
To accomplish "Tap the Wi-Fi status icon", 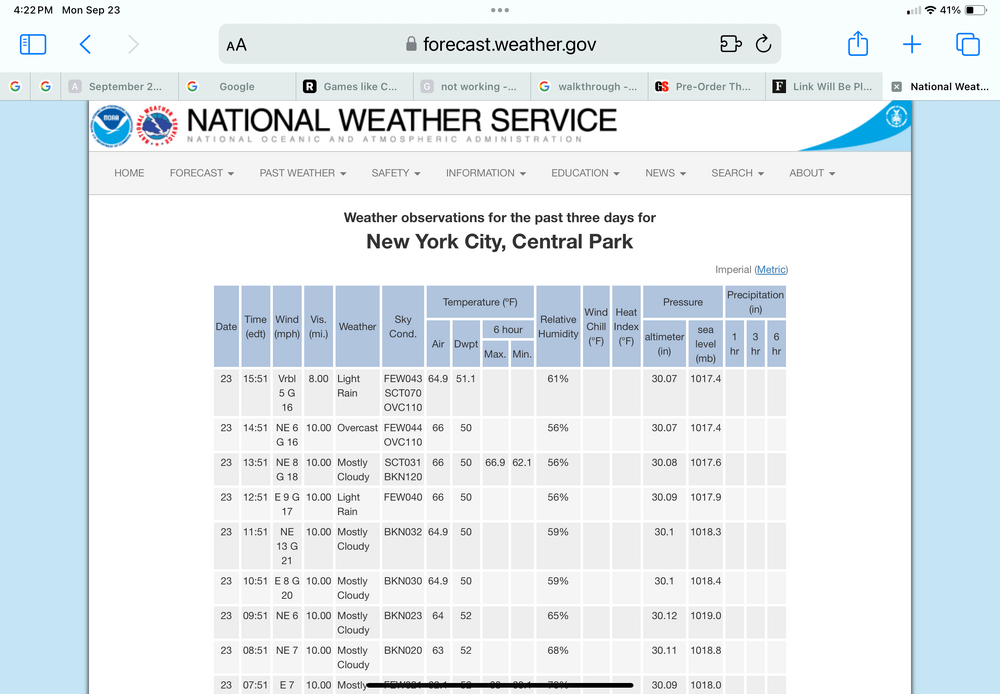I will pos(930,10).
